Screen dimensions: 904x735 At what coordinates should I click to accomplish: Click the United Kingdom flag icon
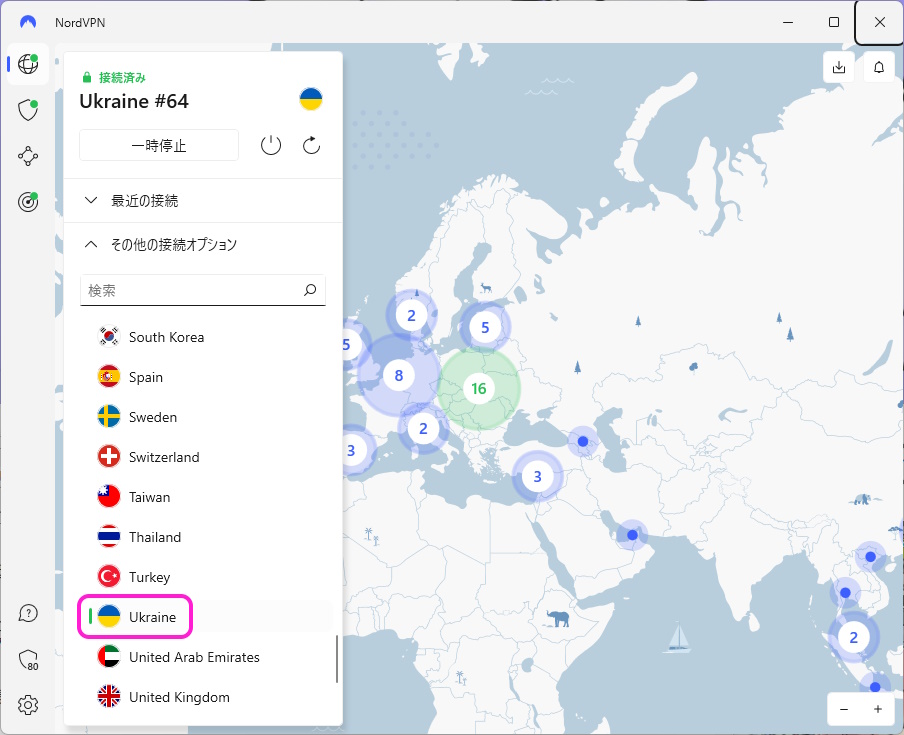(108, 697)
